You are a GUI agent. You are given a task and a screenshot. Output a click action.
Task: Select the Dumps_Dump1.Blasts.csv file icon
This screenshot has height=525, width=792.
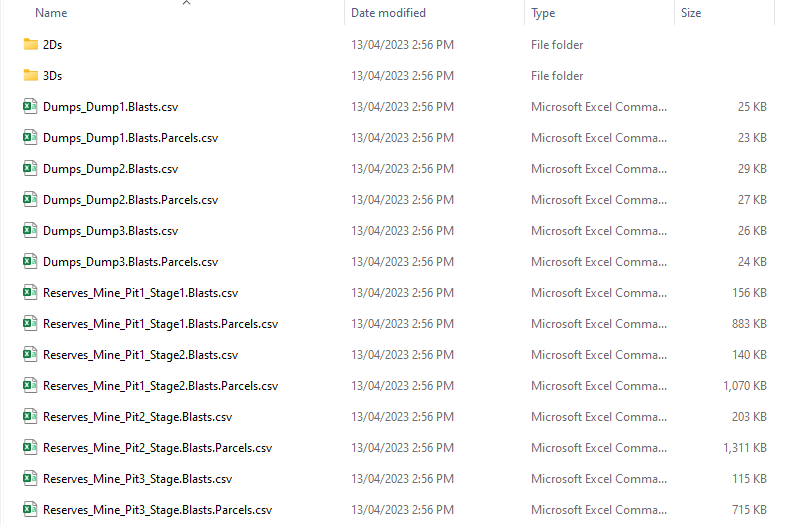[30, 107]
